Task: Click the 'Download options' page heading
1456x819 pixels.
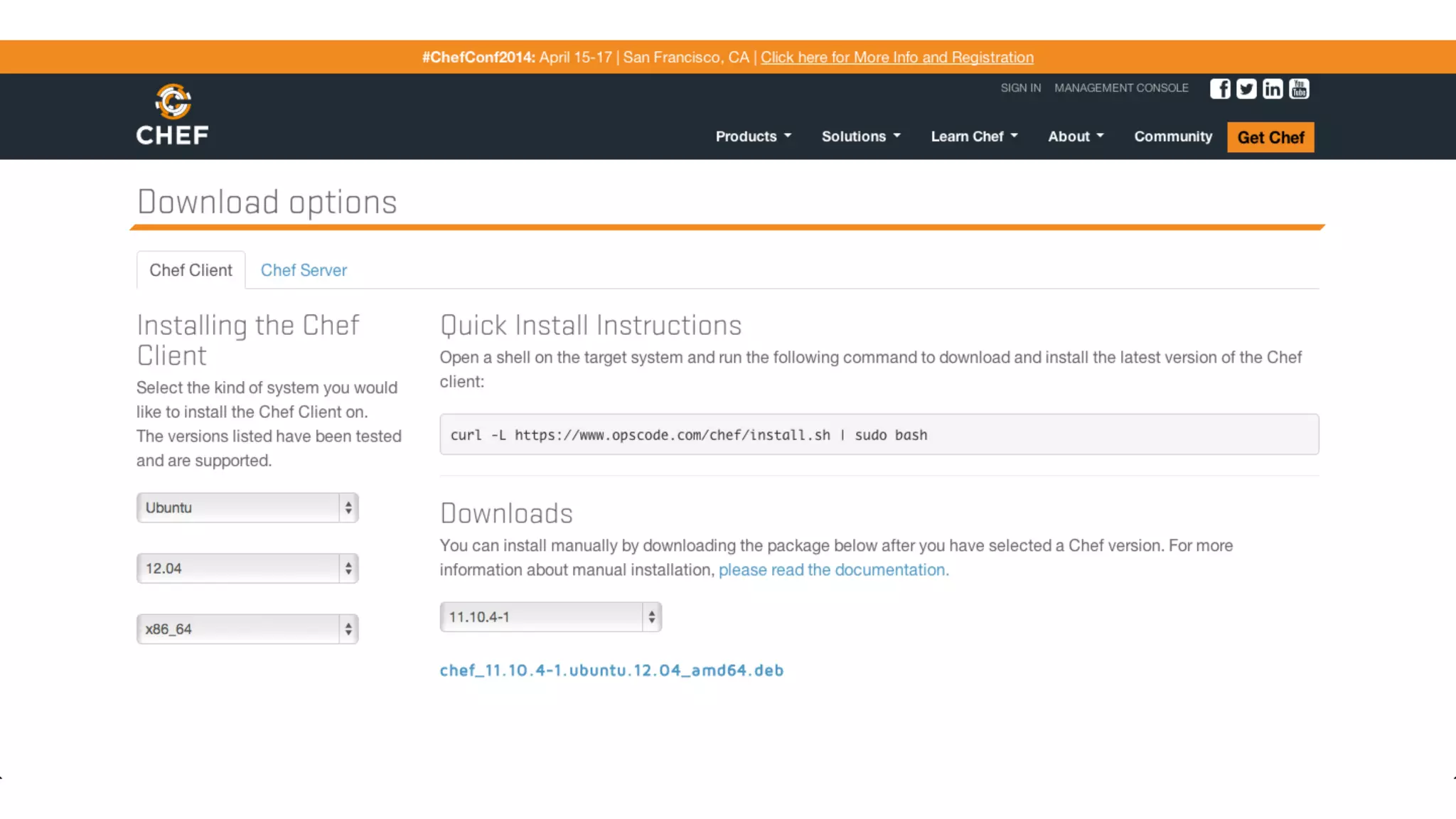Action: (267, 203)
